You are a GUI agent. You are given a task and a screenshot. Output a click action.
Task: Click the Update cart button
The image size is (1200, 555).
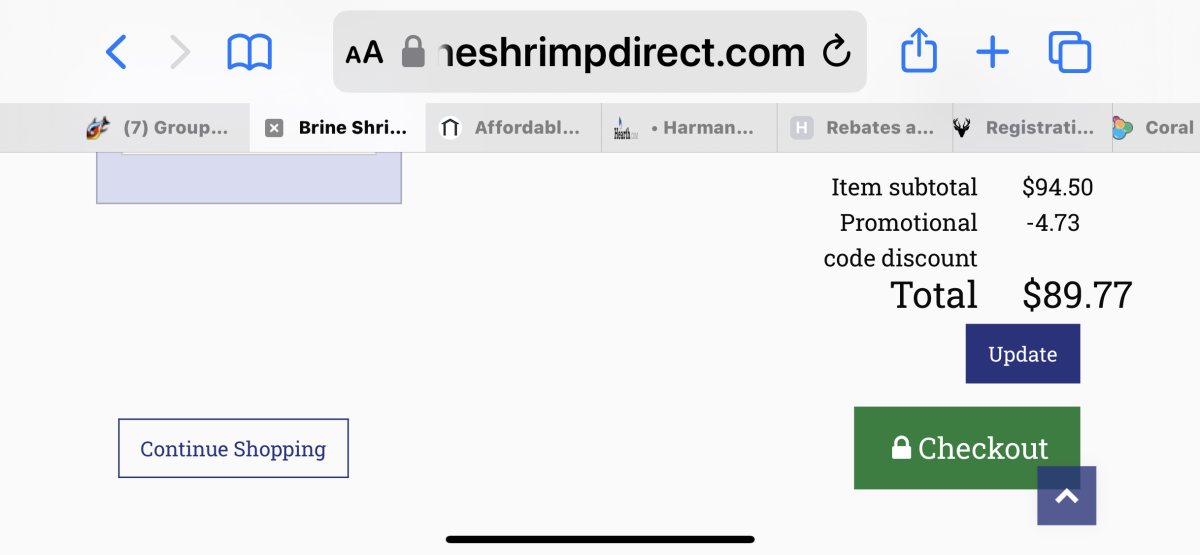1022,354
